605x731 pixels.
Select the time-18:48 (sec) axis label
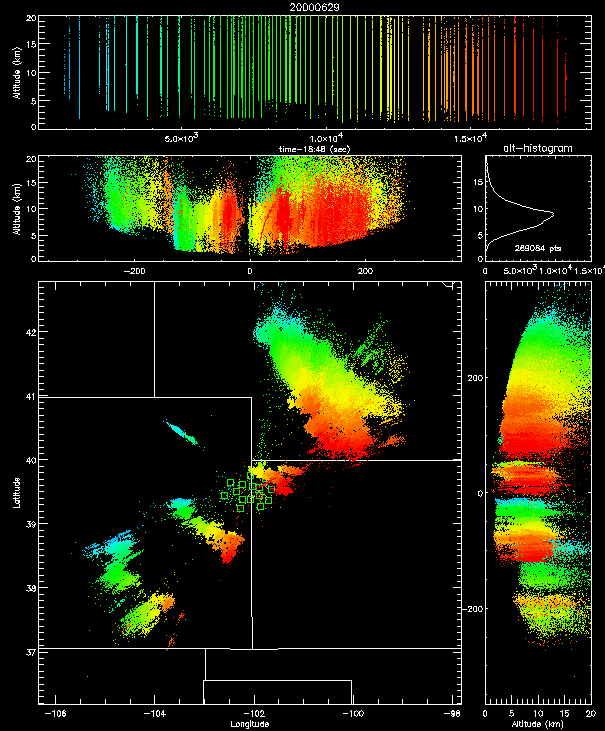(314, 149)
